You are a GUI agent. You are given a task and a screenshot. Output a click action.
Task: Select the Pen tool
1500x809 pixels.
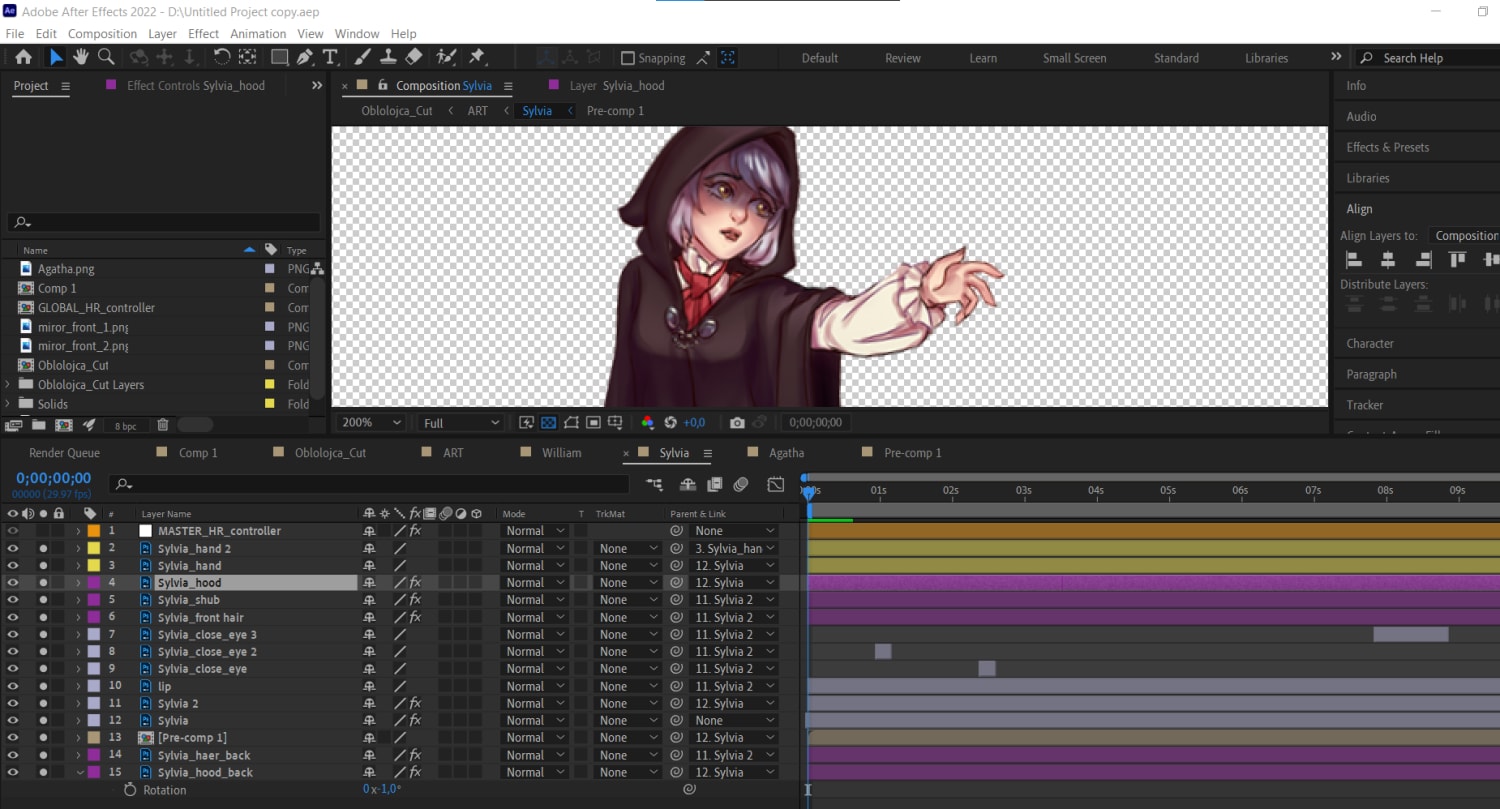point(304,57)
